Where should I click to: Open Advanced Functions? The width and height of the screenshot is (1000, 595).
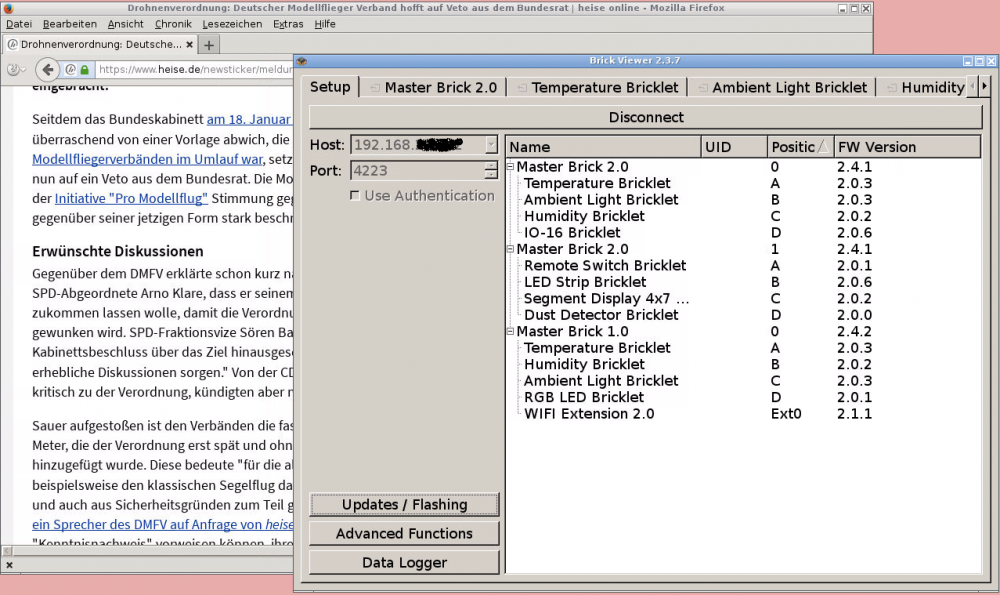[x=404, y=533]
